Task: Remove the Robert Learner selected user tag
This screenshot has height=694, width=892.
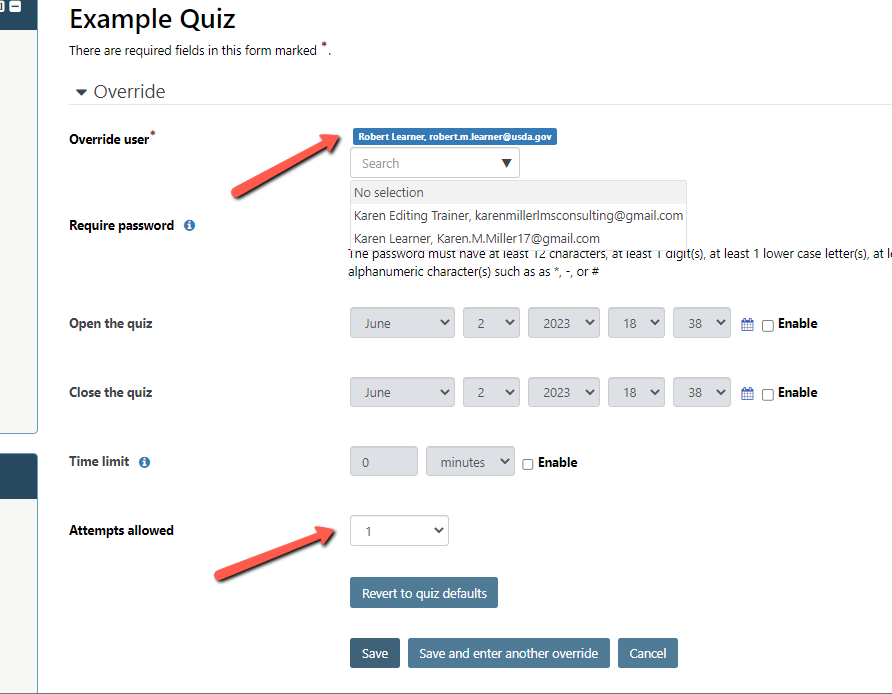Action: pyautogui.click(x=454, y=137)
